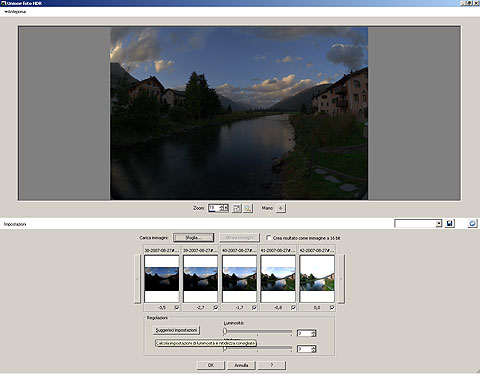The width and height of the screenshot is (480, 374).
Task: Toggle the checkbox under the 0,0 exposure thumbnail
Action: 332,307
